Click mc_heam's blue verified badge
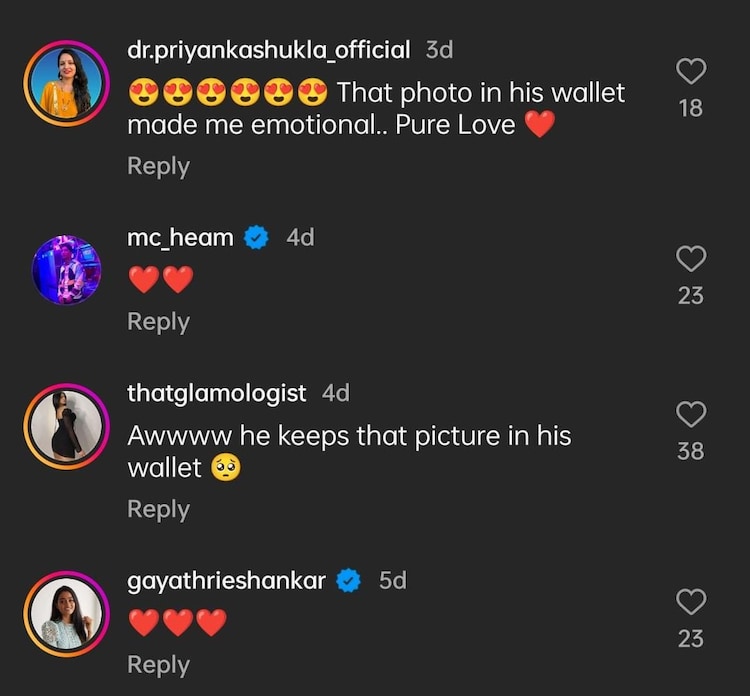750x696 pixels. point(257,238)
